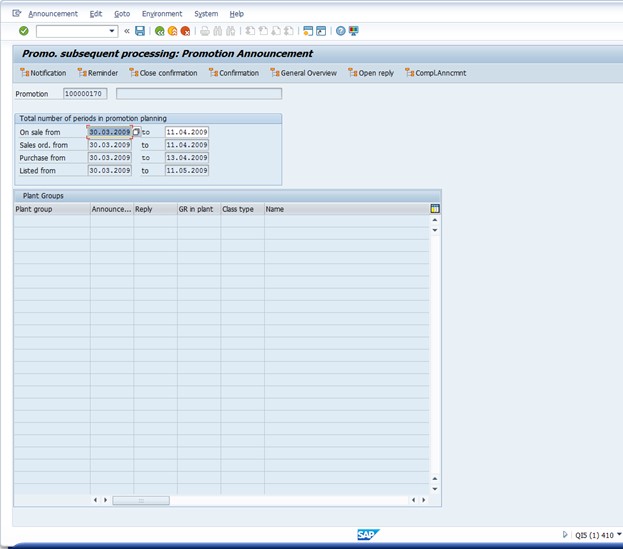Click the Sales ord. from date field
This screenshot has width=623, height=549.
pyautogui.click(x=110, y=145)
